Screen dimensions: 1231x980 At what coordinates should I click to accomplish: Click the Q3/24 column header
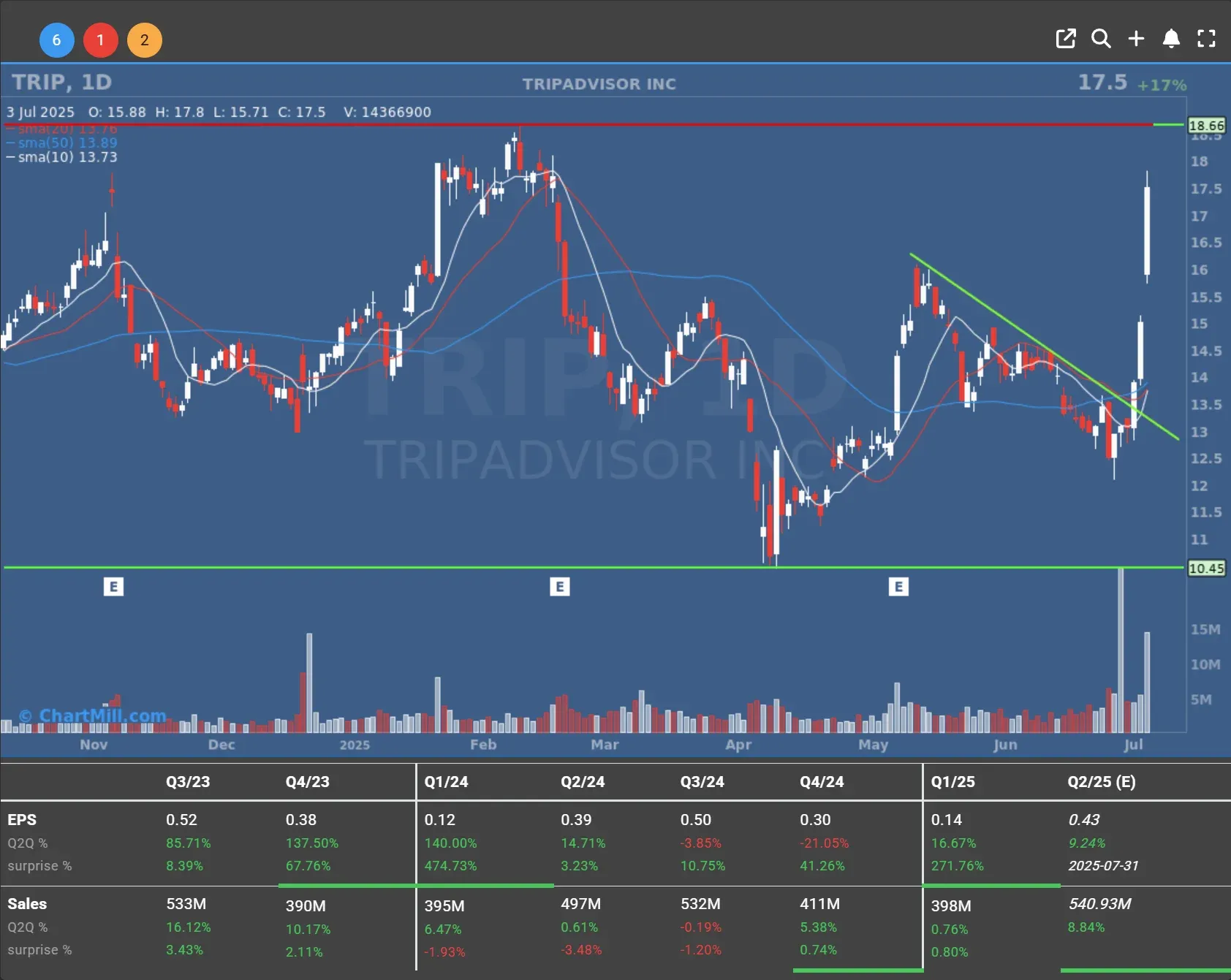pyautogui.click(x=702, y=781)
